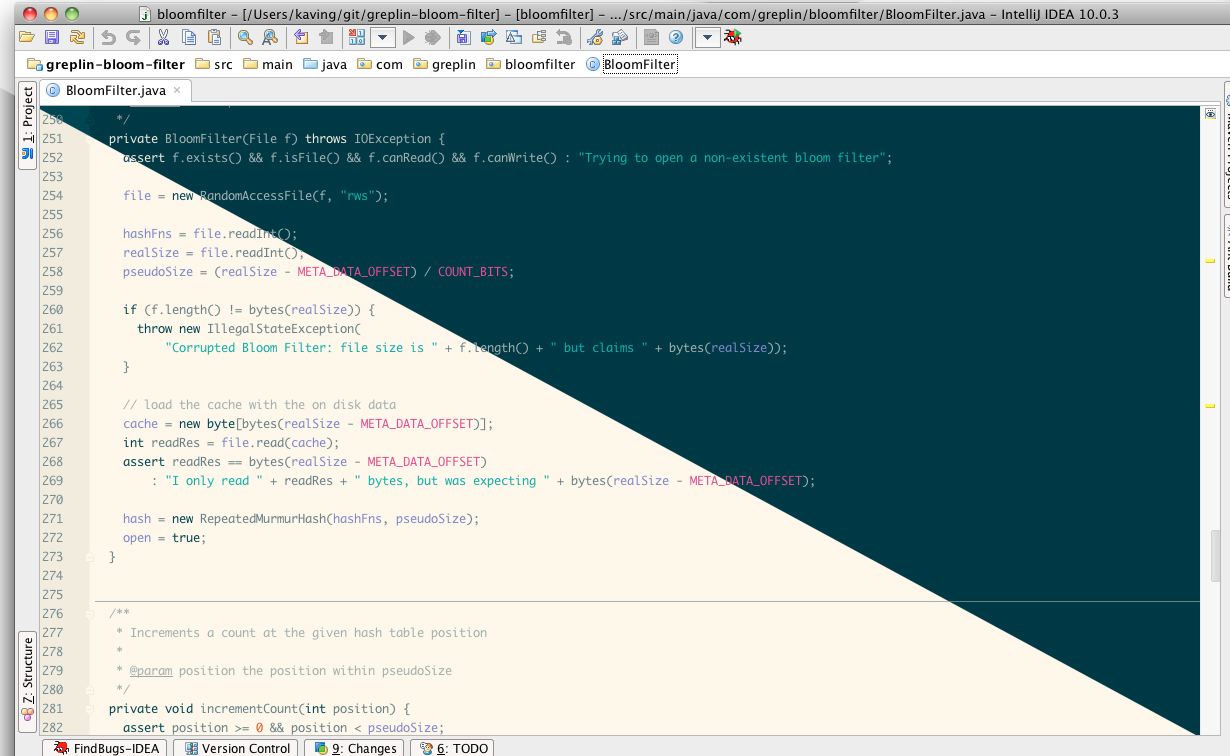The height and width of the screenshot is (756, 1230).
Task: Open the dropdown arrow beside the bug icon
Action: pos(707,37)
